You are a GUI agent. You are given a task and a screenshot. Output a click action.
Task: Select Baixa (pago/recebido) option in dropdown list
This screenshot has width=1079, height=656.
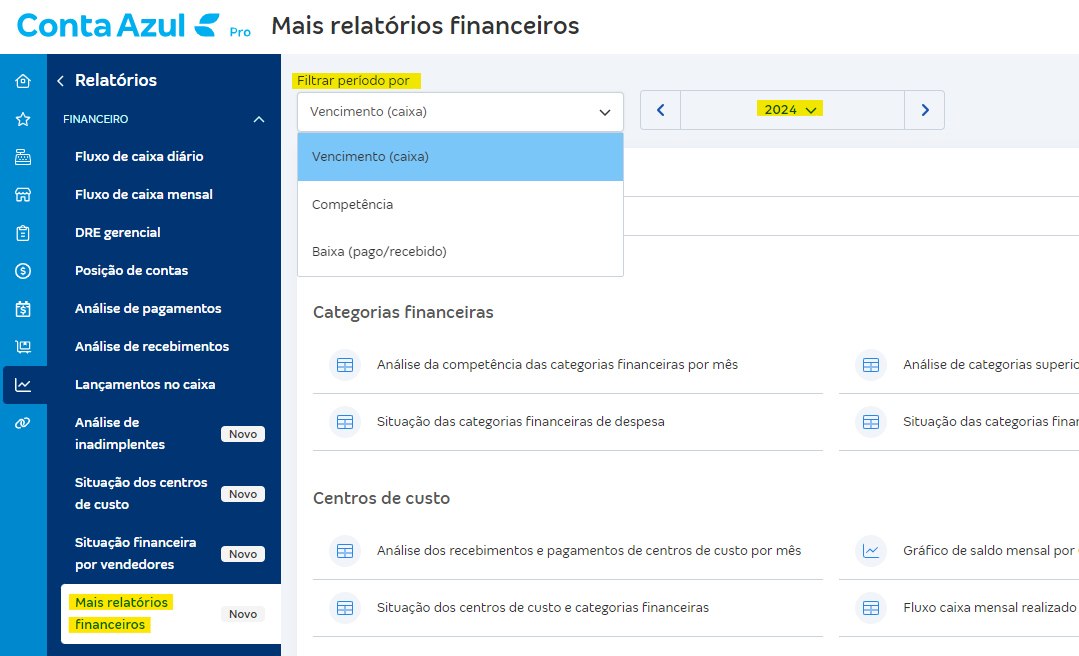pos(460,252)
